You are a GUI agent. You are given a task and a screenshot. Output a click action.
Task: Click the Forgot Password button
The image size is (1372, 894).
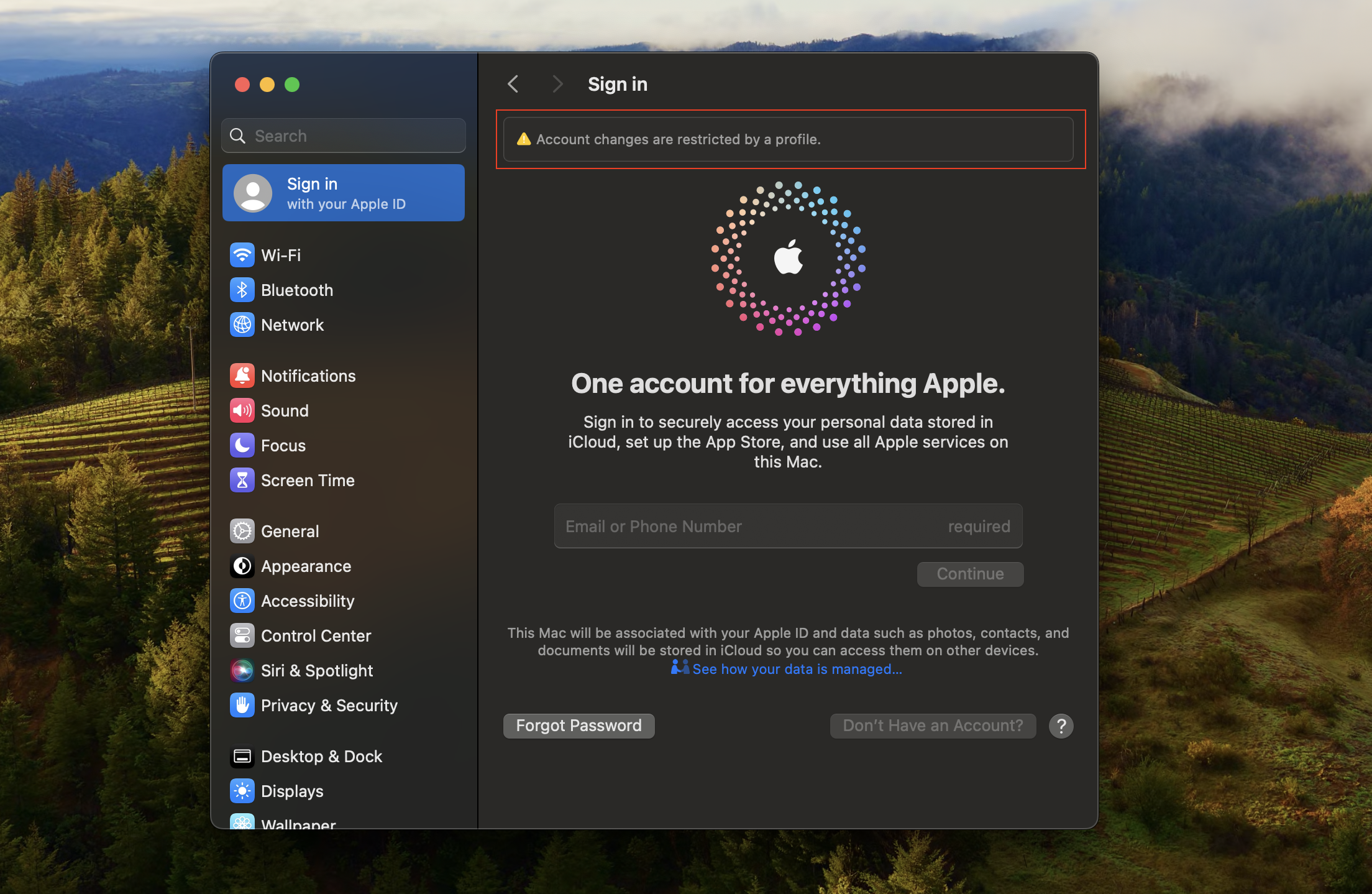pyautogui.click(x=579, y=726)
